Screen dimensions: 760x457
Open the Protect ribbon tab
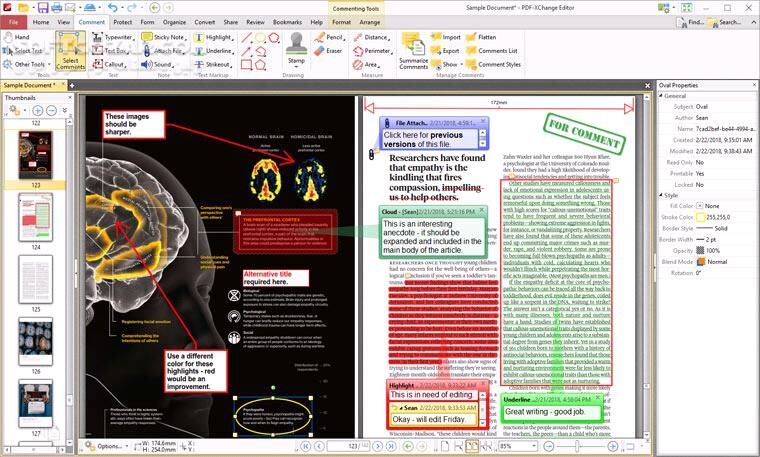click(122, 21)
